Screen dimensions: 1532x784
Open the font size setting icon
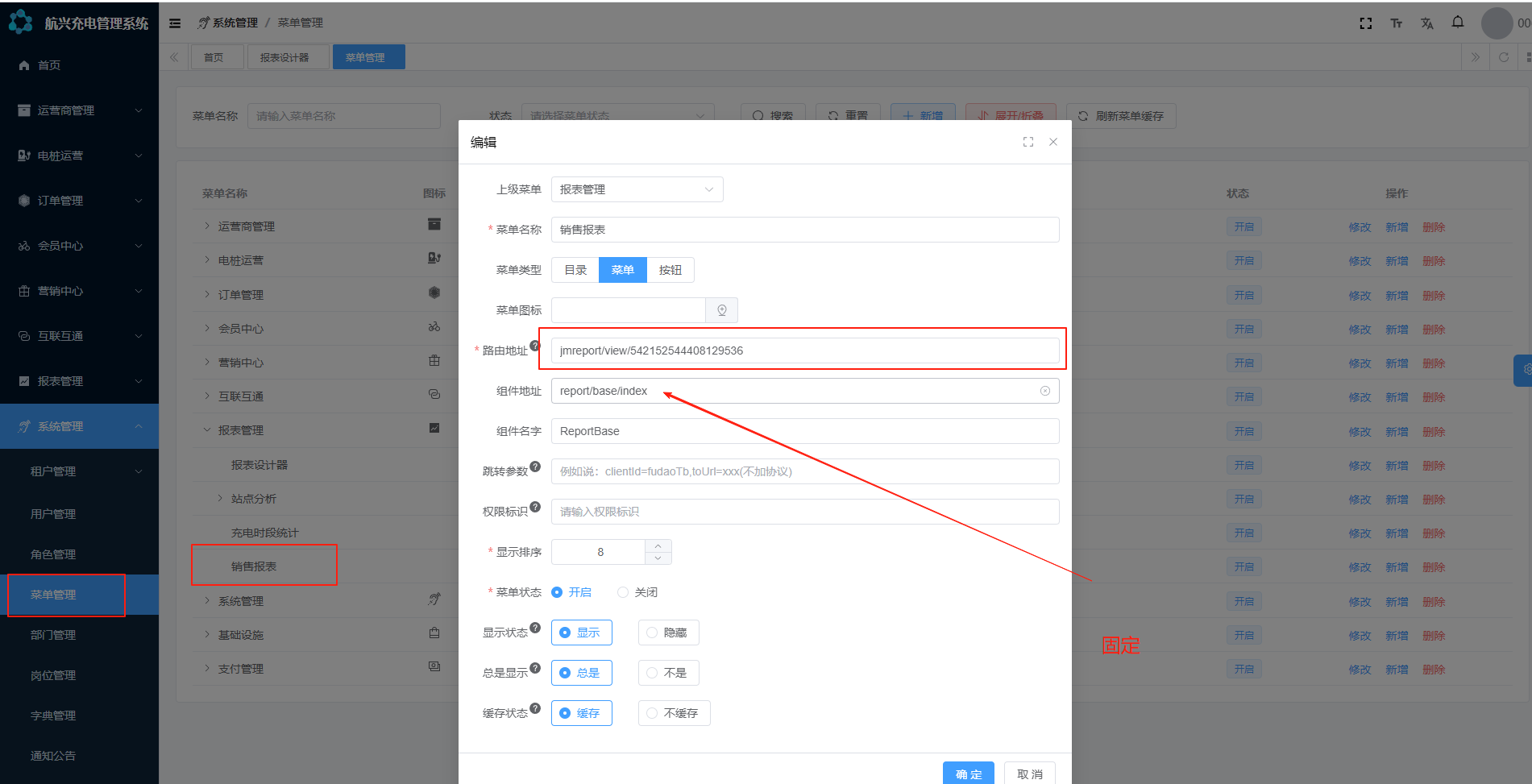point(1396,23)
